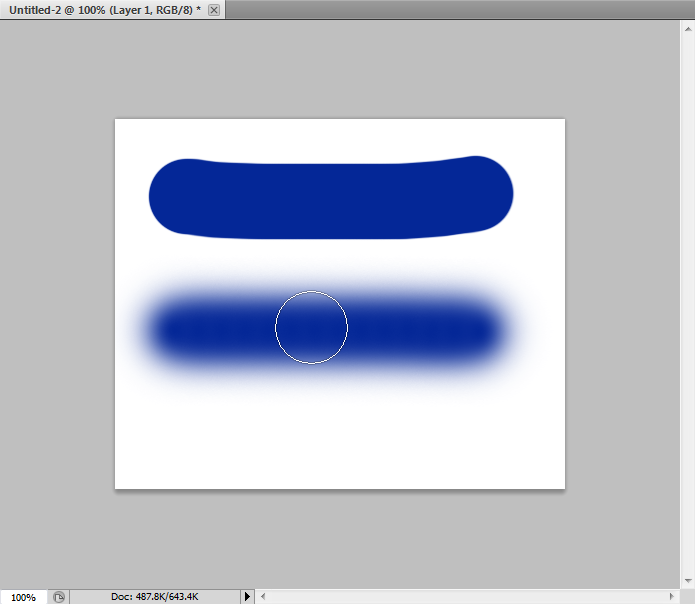Close the Untitled-2 document tab
695x604 pixels.
[x=214, y=9]
